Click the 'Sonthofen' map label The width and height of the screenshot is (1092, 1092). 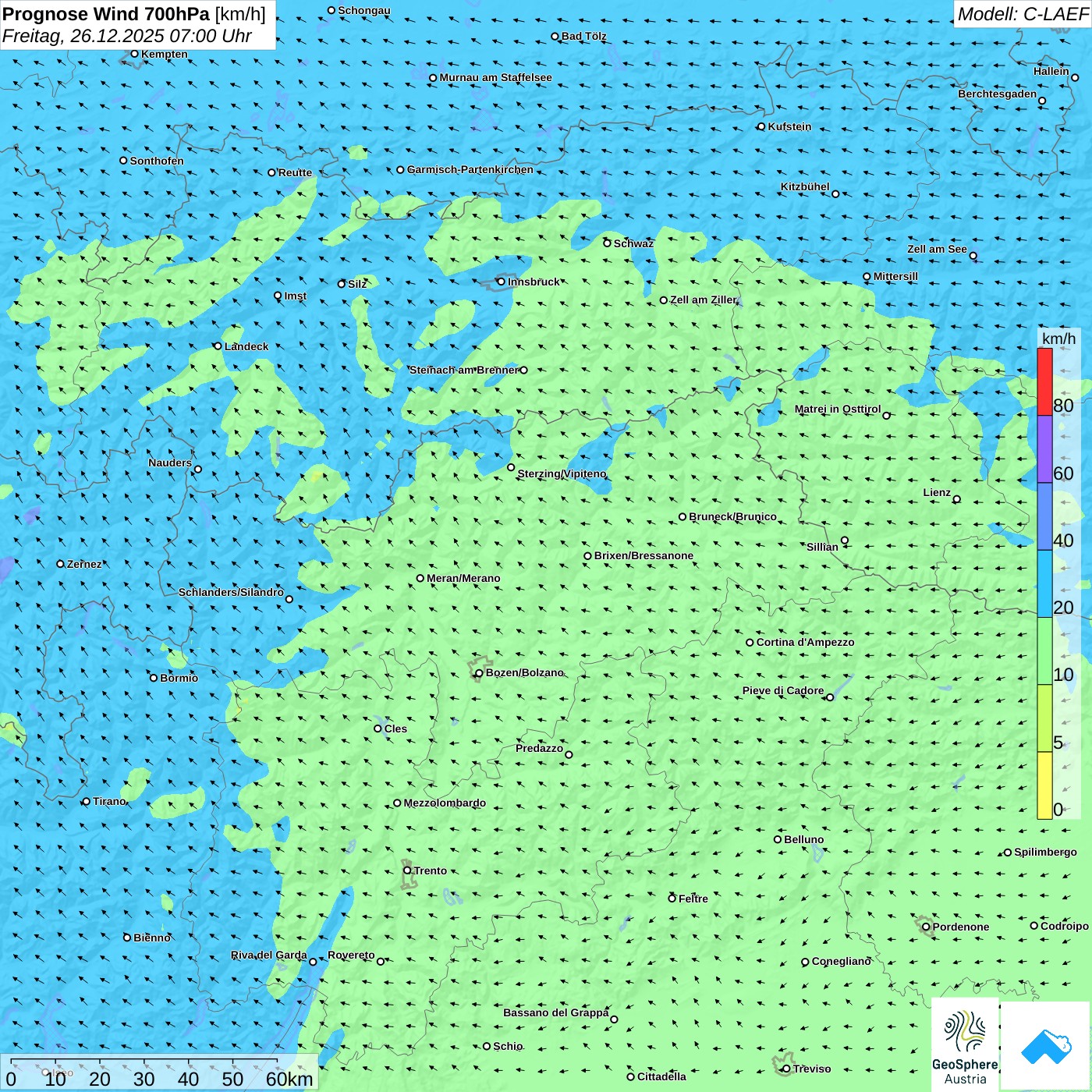point(157,161)
